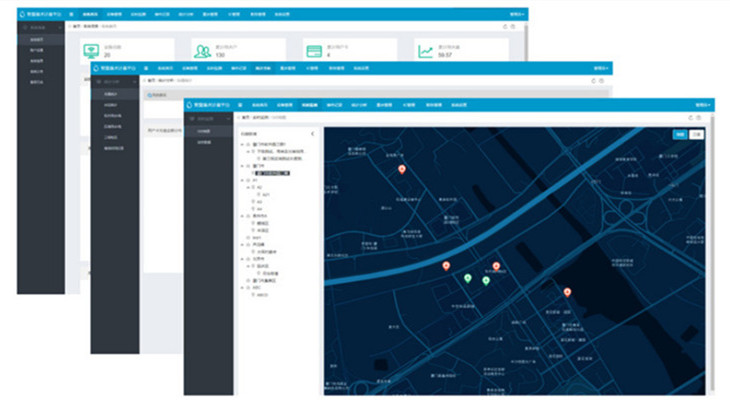Select the blue map view toggle button

coord(679,133)
